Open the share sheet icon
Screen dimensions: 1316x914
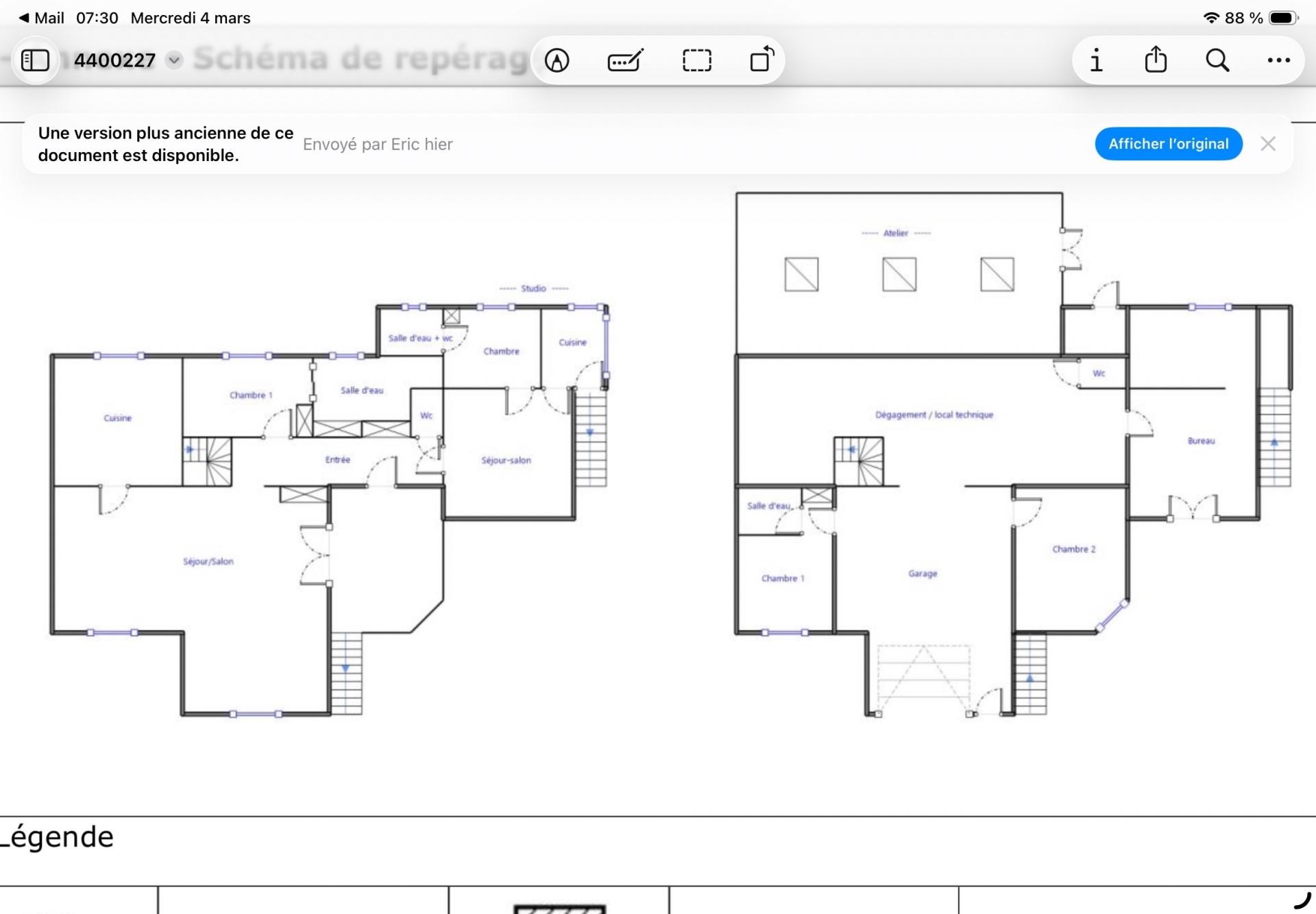(1156, 60)
